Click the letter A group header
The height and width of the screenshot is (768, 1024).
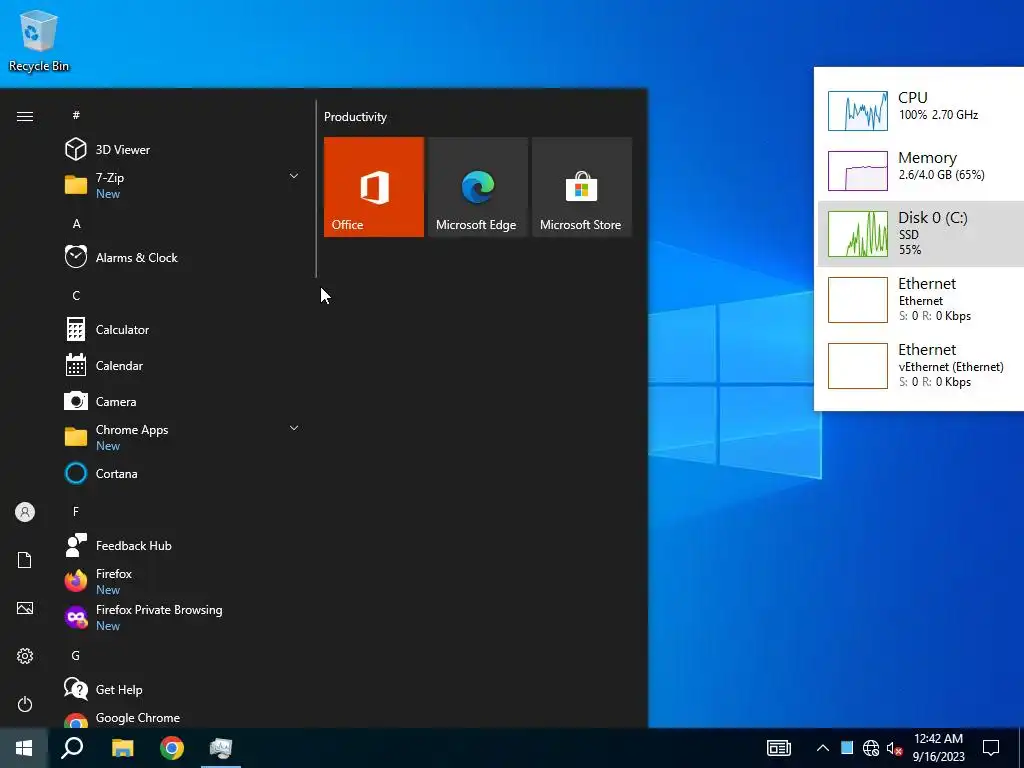[x=76, y=223]
